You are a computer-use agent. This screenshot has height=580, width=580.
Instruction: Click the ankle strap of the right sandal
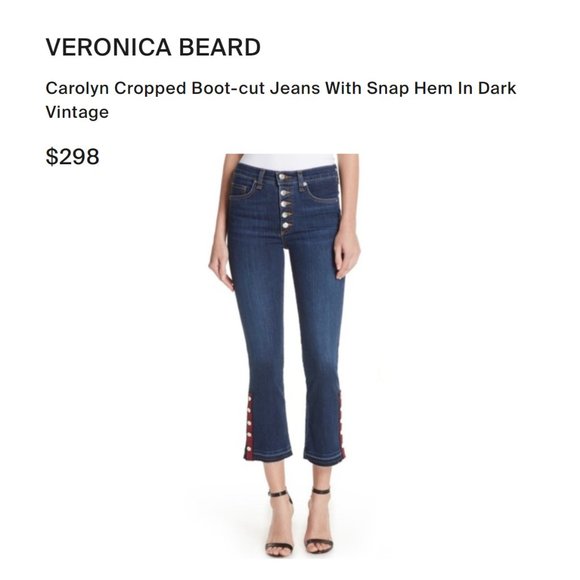321,491
